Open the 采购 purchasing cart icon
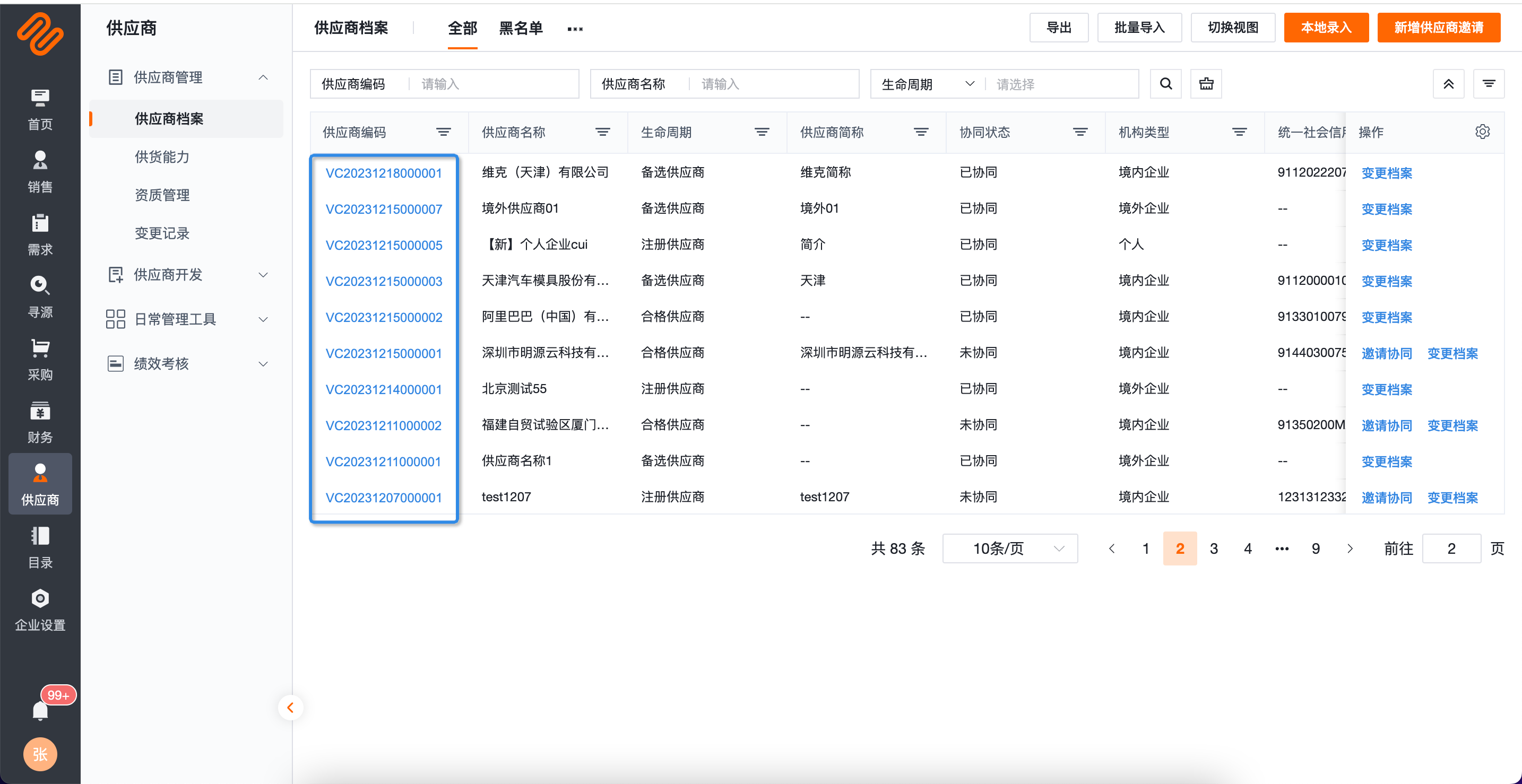Viewport: 1522px width, 784px height. [x=40, y=360]
